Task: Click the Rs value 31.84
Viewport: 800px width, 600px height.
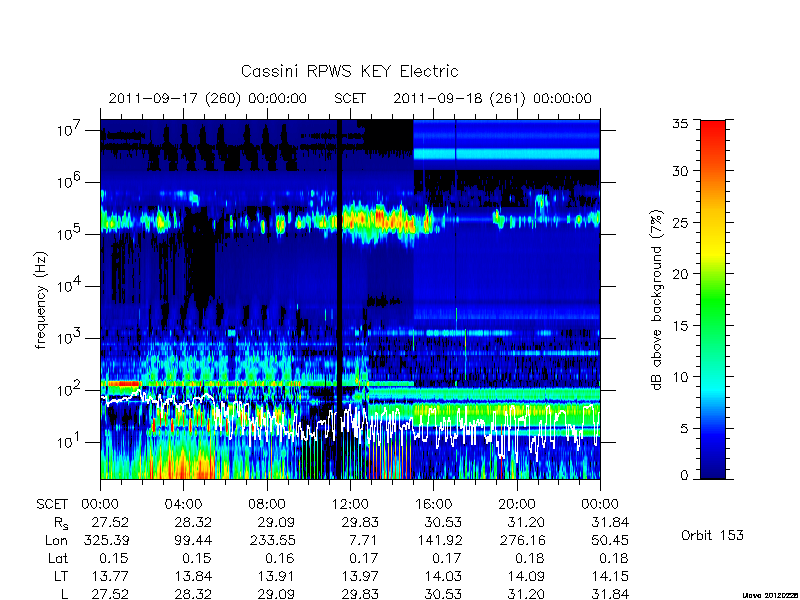Action: click(610, 522)
